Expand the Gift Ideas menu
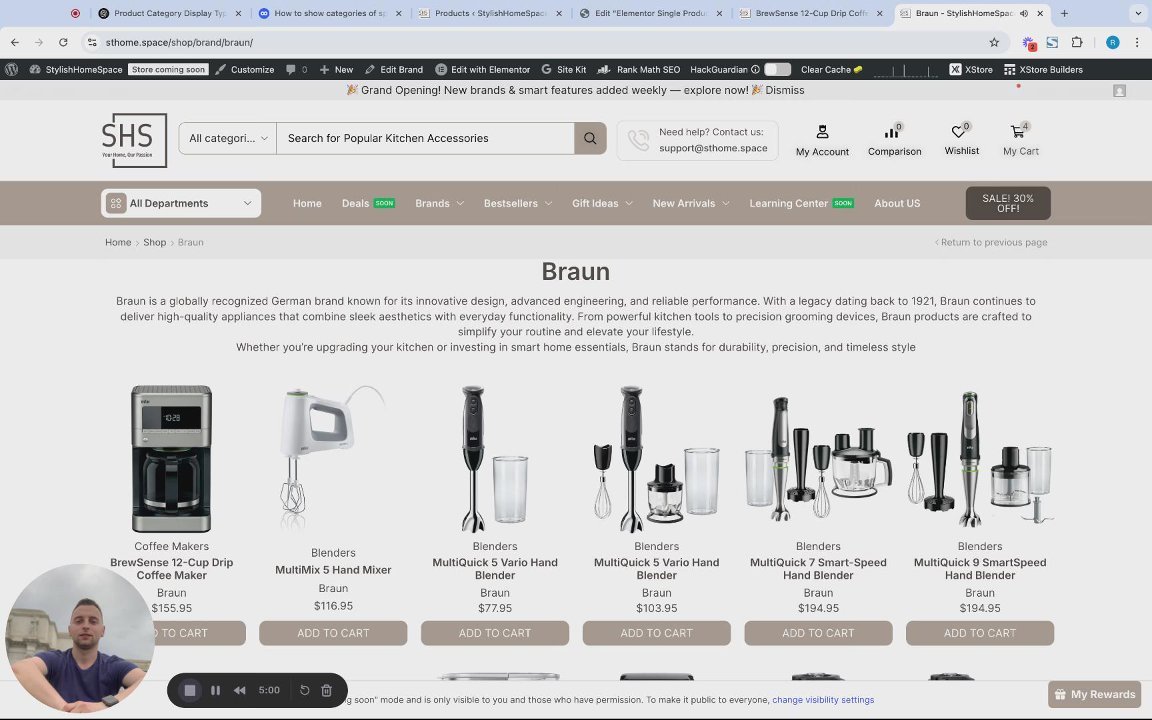Screen dimensions: 1152x720 coord(602,204)
